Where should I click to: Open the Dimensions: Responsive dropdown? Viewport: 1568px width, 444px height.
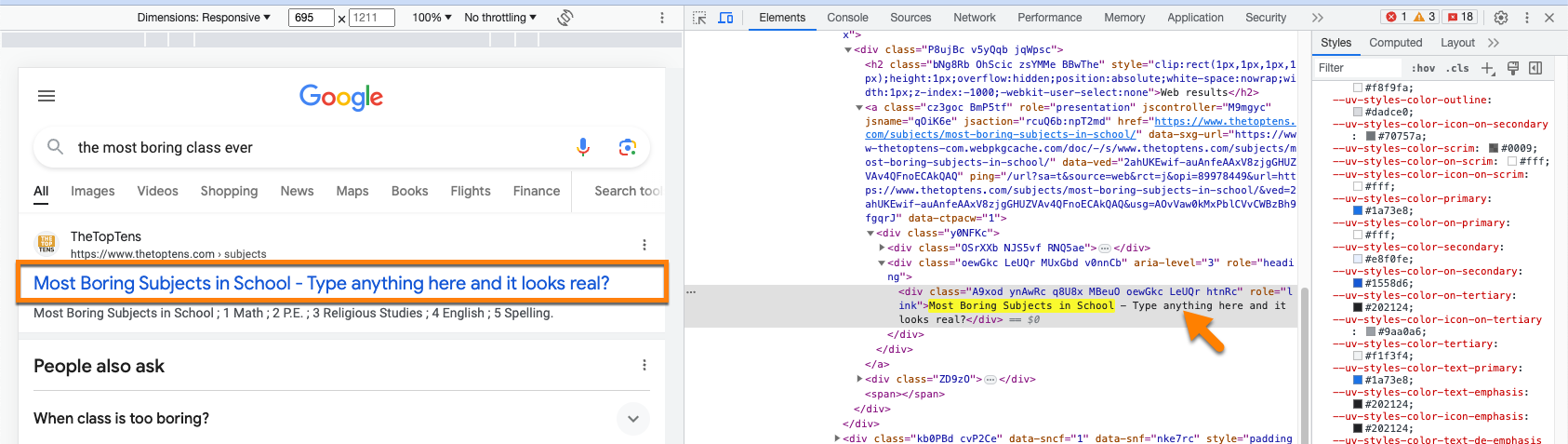pyautogui.click(x=204, y=18)
